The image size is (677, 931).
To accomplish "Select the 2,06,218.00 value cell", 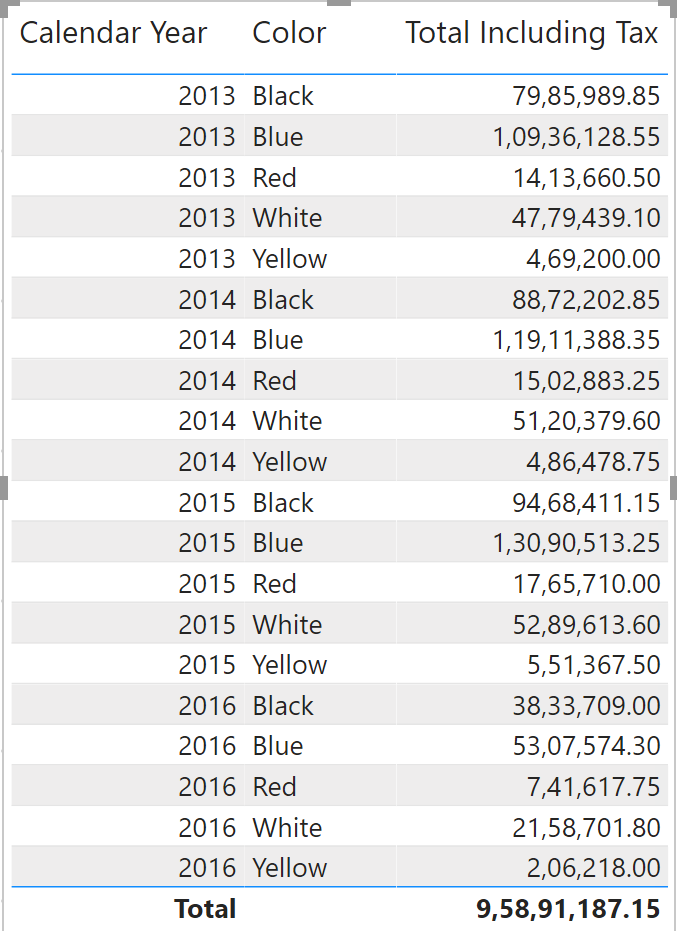I will [x=593, y=868].
